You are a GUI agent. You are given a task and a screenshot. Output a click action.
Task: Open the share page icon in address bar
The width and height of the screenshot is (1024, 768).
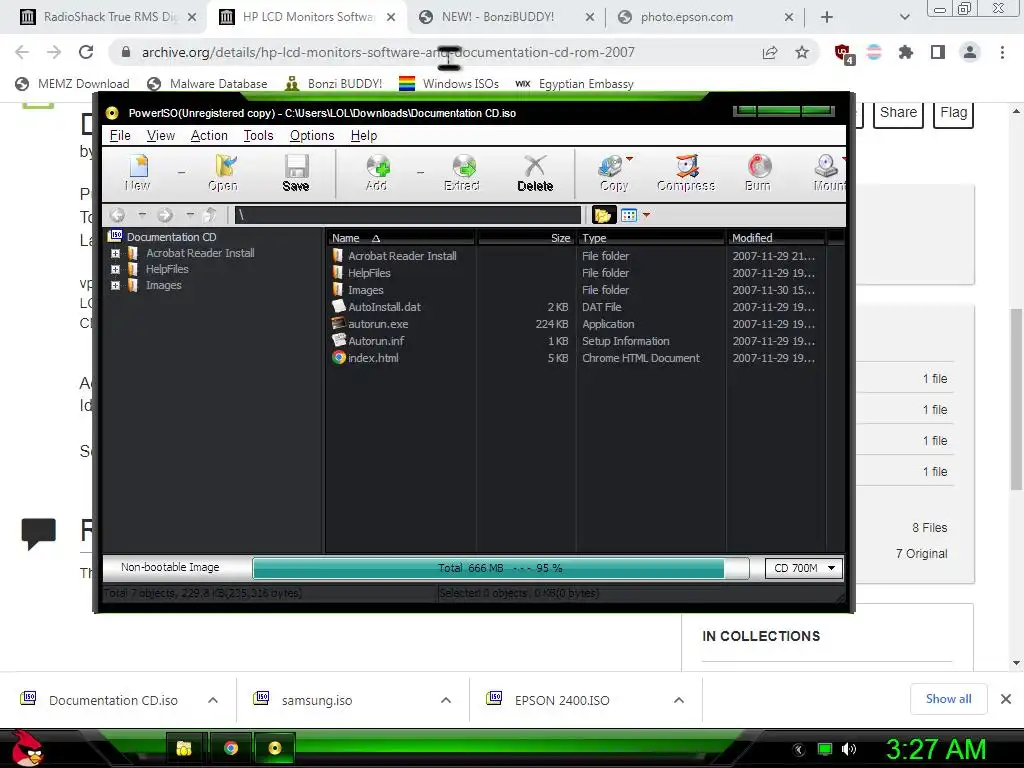point(770,52)
